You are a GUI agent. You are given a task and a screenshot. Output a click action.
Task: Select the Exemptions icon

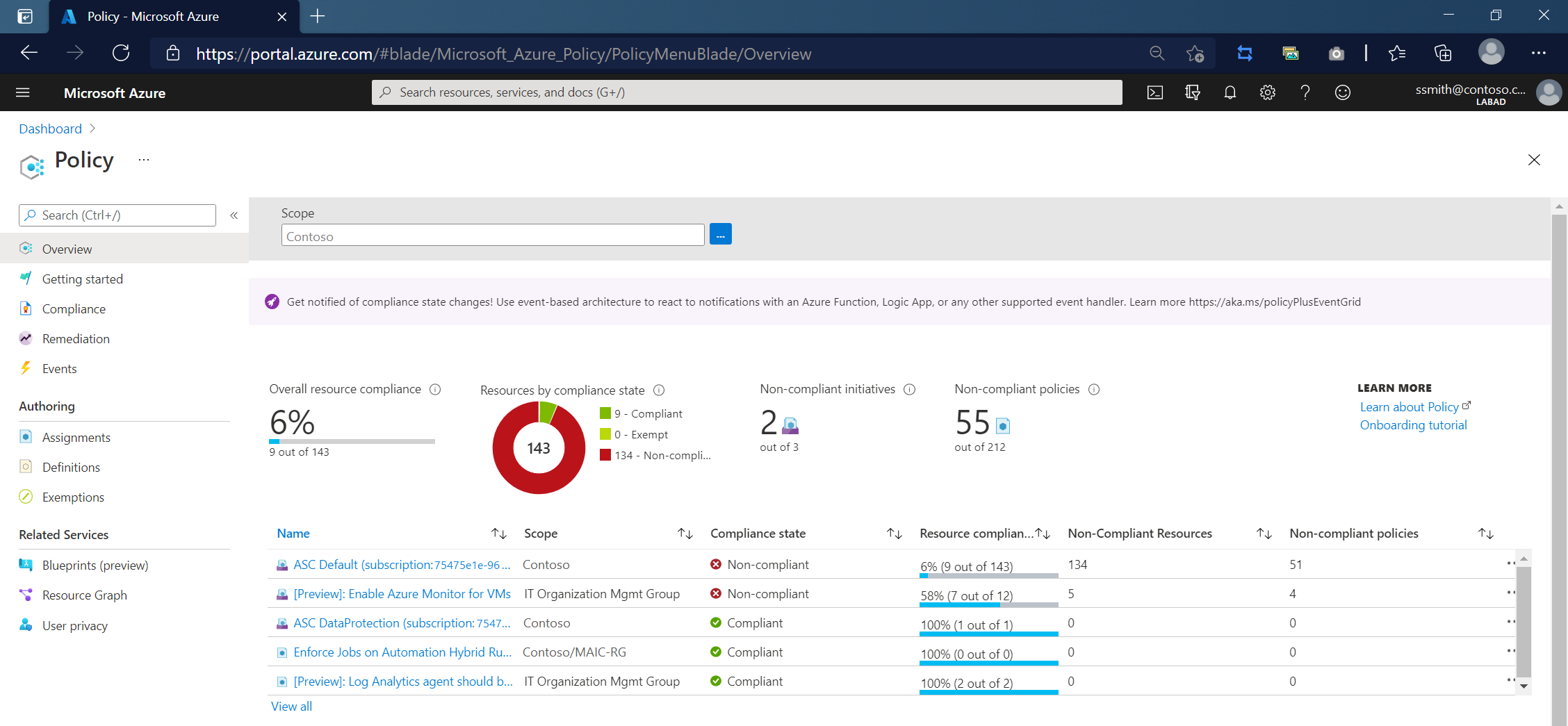click(26, 497)
